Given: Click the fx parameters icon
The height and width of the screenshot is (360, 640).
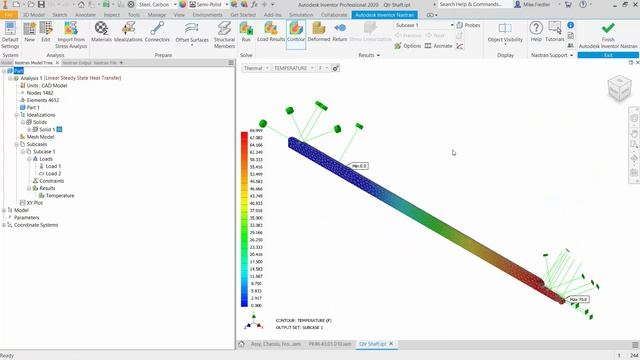Looking at the screenshot, I should [x=254, y=4].
